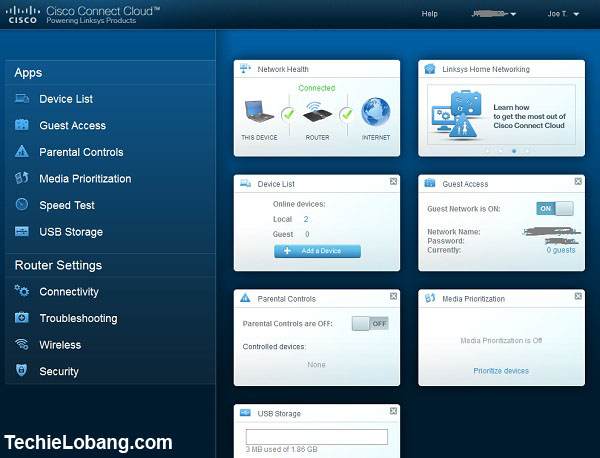This screenshot has width=600, height=458.
Task: Click the Network Health widget title icon
Action: click(245, 69)
